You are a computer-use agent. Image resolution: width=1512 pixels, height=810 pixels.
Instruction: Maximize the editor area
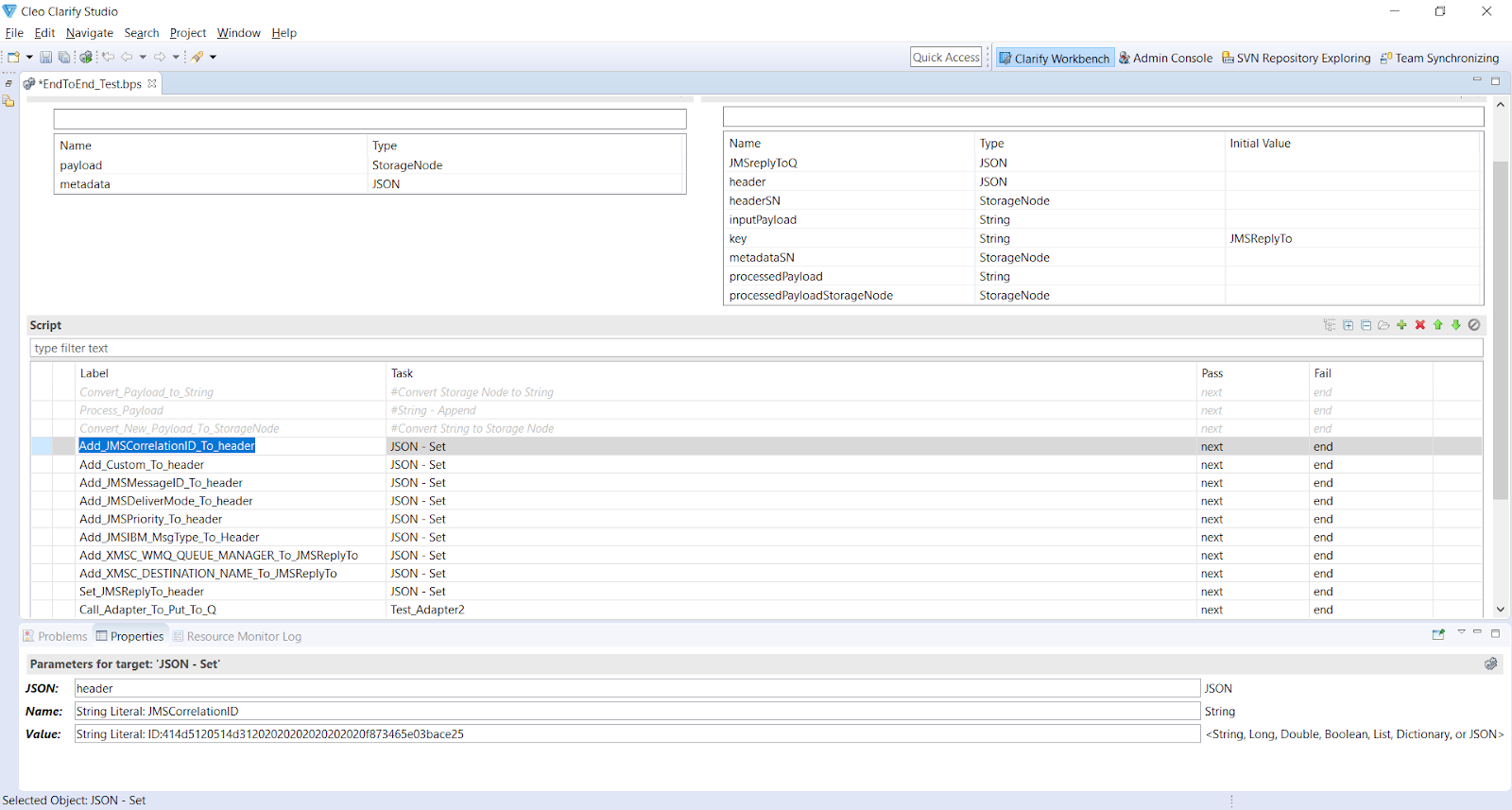pyautogui.click(x=1495, y=80)
